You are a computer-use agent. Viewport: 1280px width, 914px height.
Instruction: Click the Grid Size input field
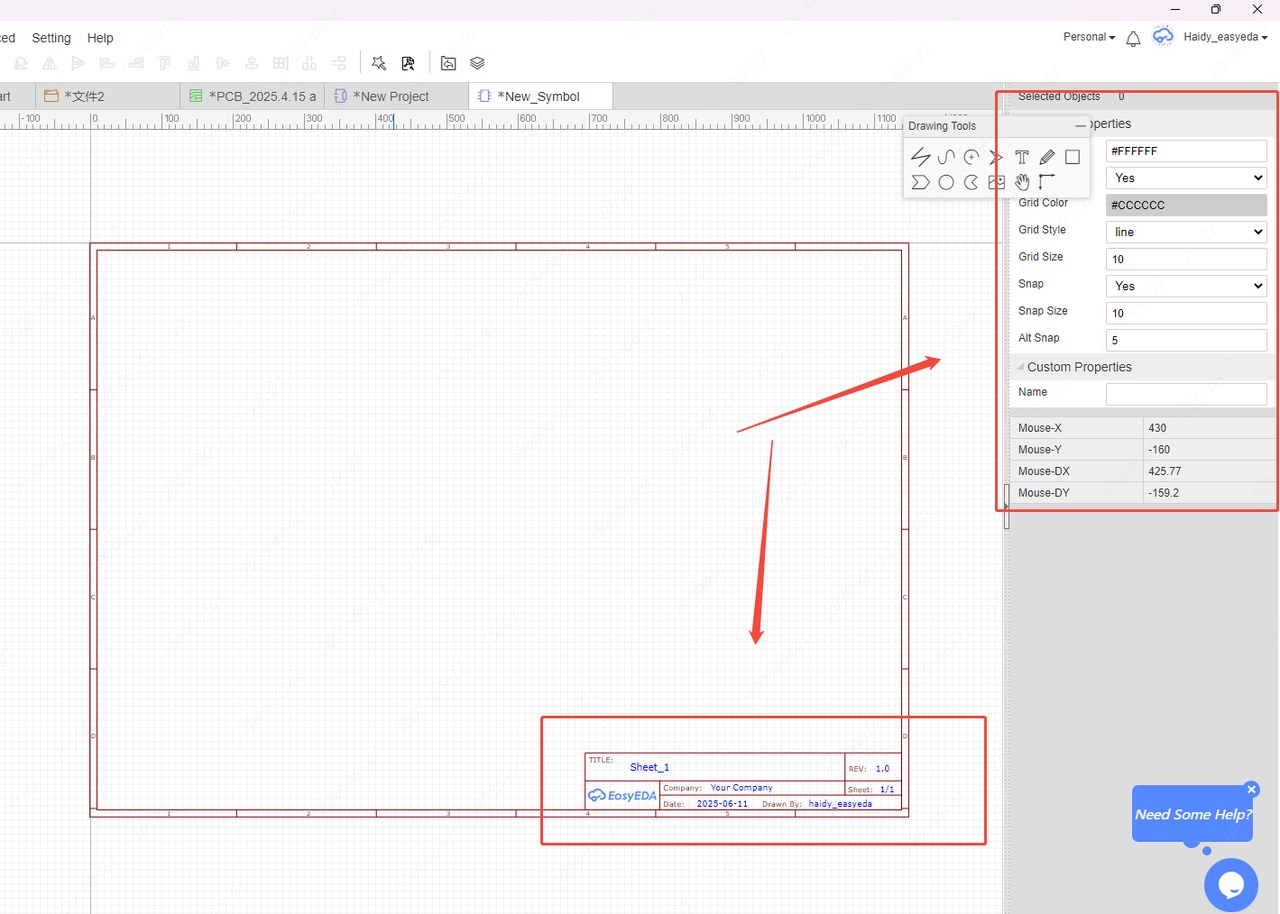1186,259
